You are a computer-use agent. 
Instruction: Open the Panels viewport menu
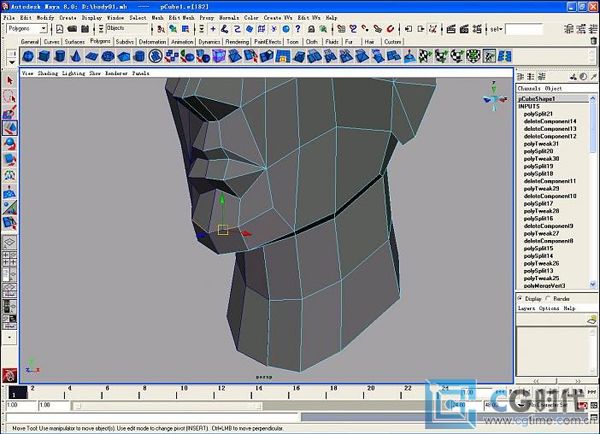coord(141,73)
